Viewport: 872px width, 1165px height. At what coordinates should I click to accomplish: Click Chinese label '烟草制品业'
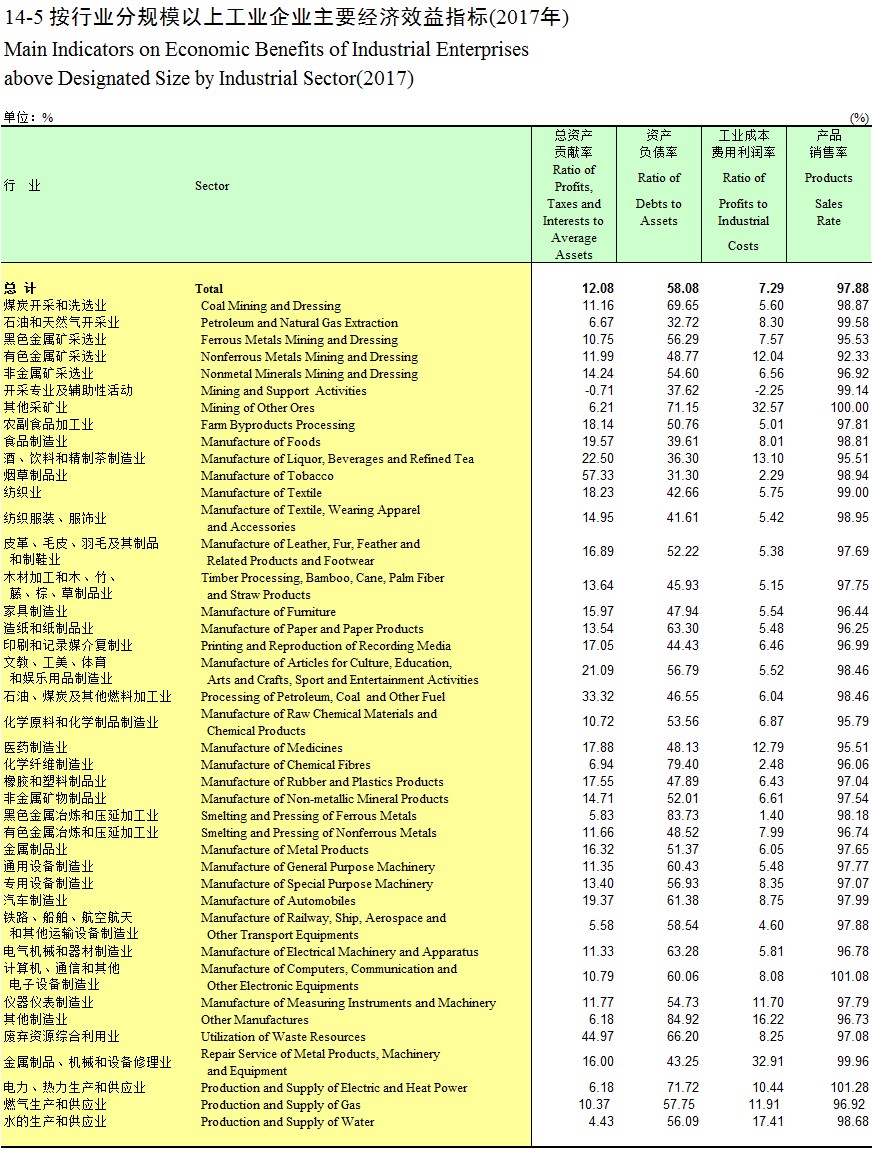click(36, 476)
